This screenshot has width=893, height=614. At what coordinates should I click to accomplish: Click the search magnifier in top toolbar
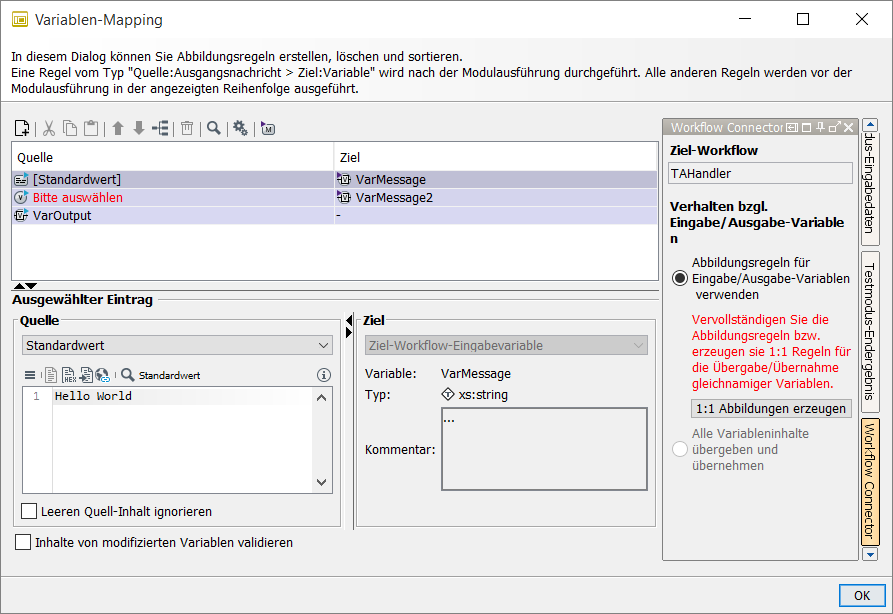(x=213, y=128)
